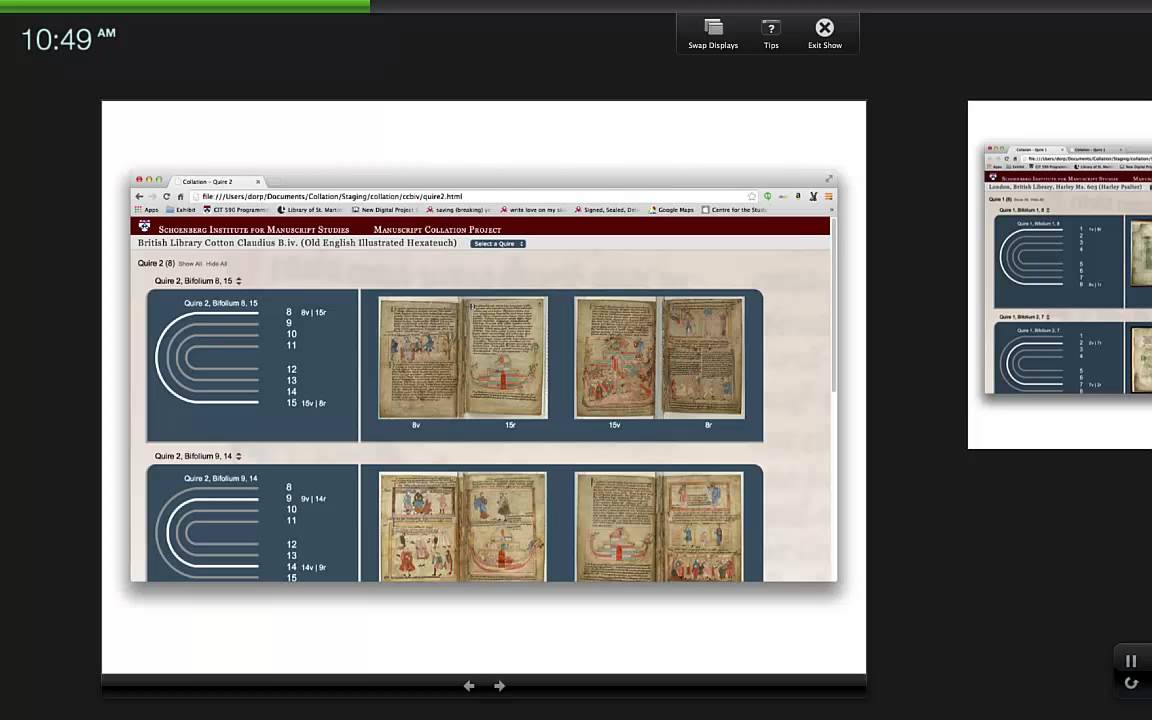Open the Exhibit bookmark folder
Image resolution: width=1152 pixels, height=720 pixels.
point(181,210)
